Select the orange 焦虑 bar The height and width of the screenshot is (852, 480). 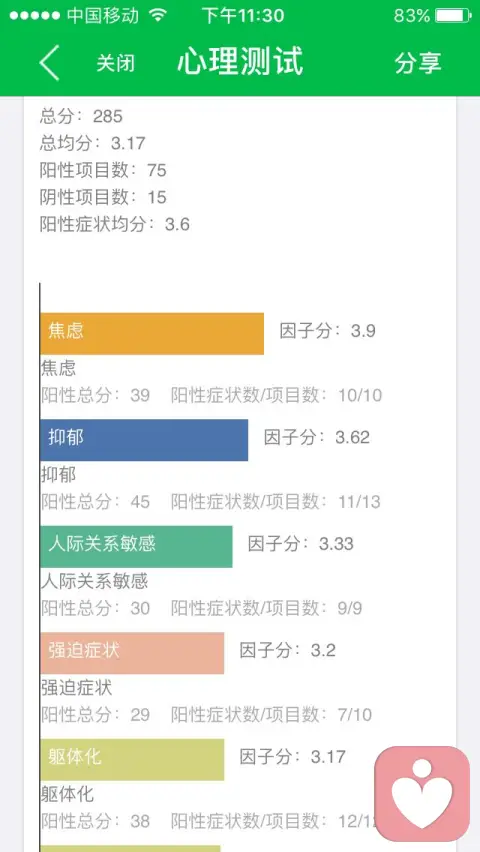[152, 334]
